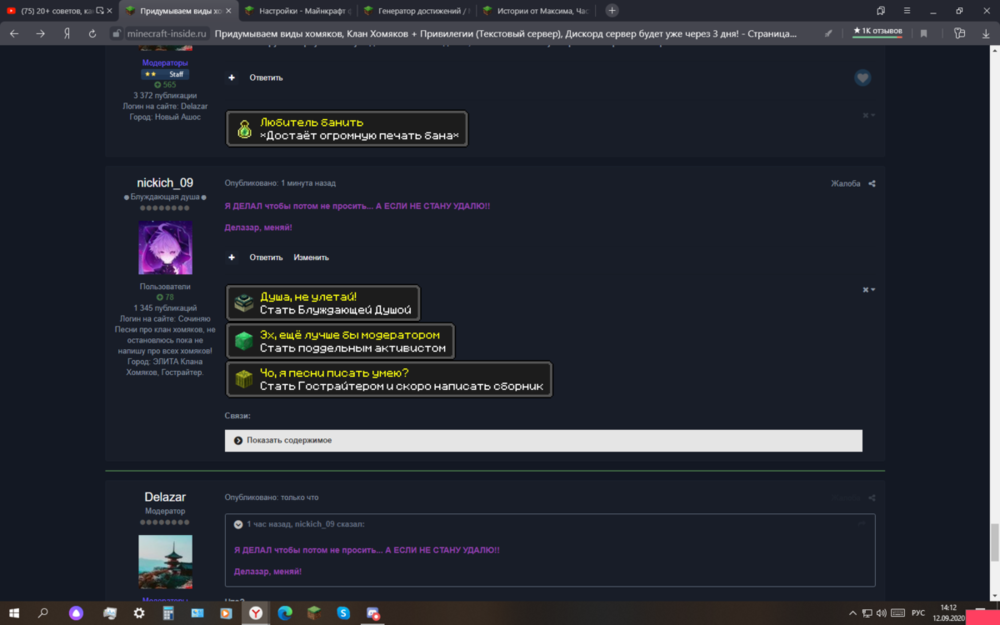Open the 1К отзывов site rating badge

(878, 31)
